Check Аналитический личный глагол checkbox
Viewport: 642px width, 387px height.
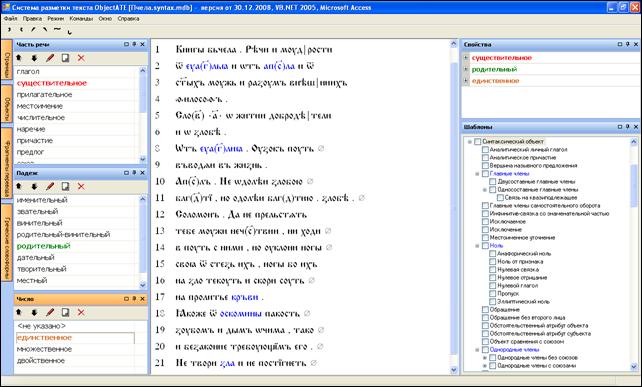(x=485, y=150)
